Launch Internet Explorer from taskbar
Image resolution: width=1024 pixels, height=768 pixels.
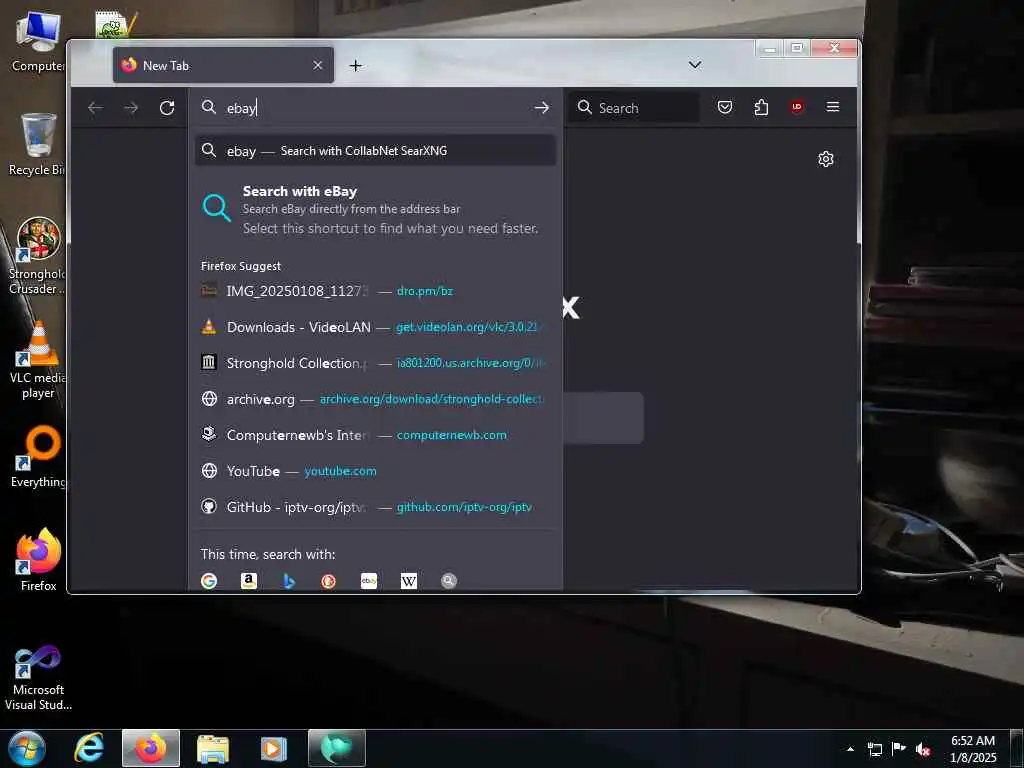89,748
